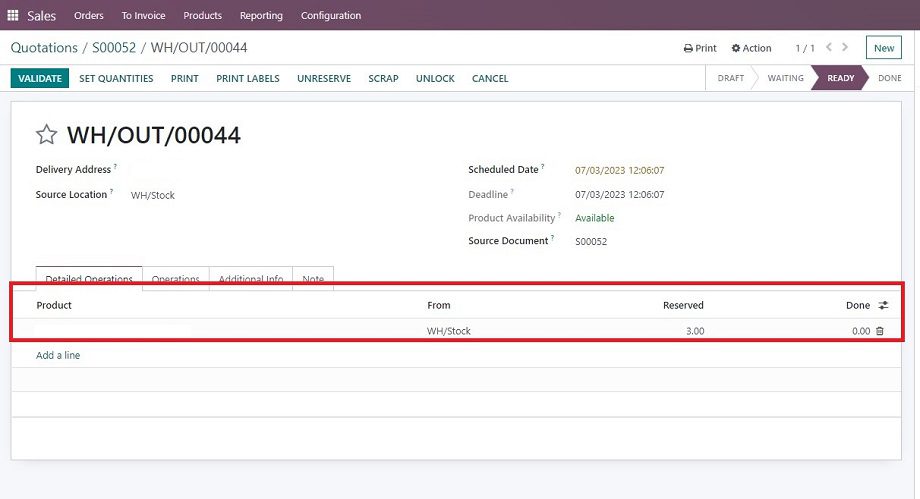Switch to the Additional Info tab
The image size is (920, 499).
(250, 279)
